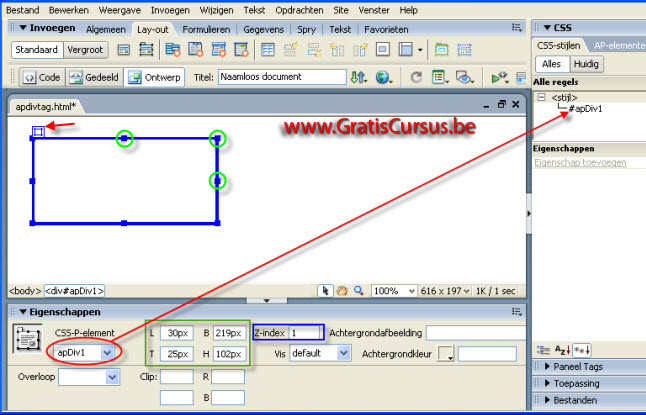Click the refresh design view icon
The width and height of the screenshot is (646, 415).
point(416,77)
